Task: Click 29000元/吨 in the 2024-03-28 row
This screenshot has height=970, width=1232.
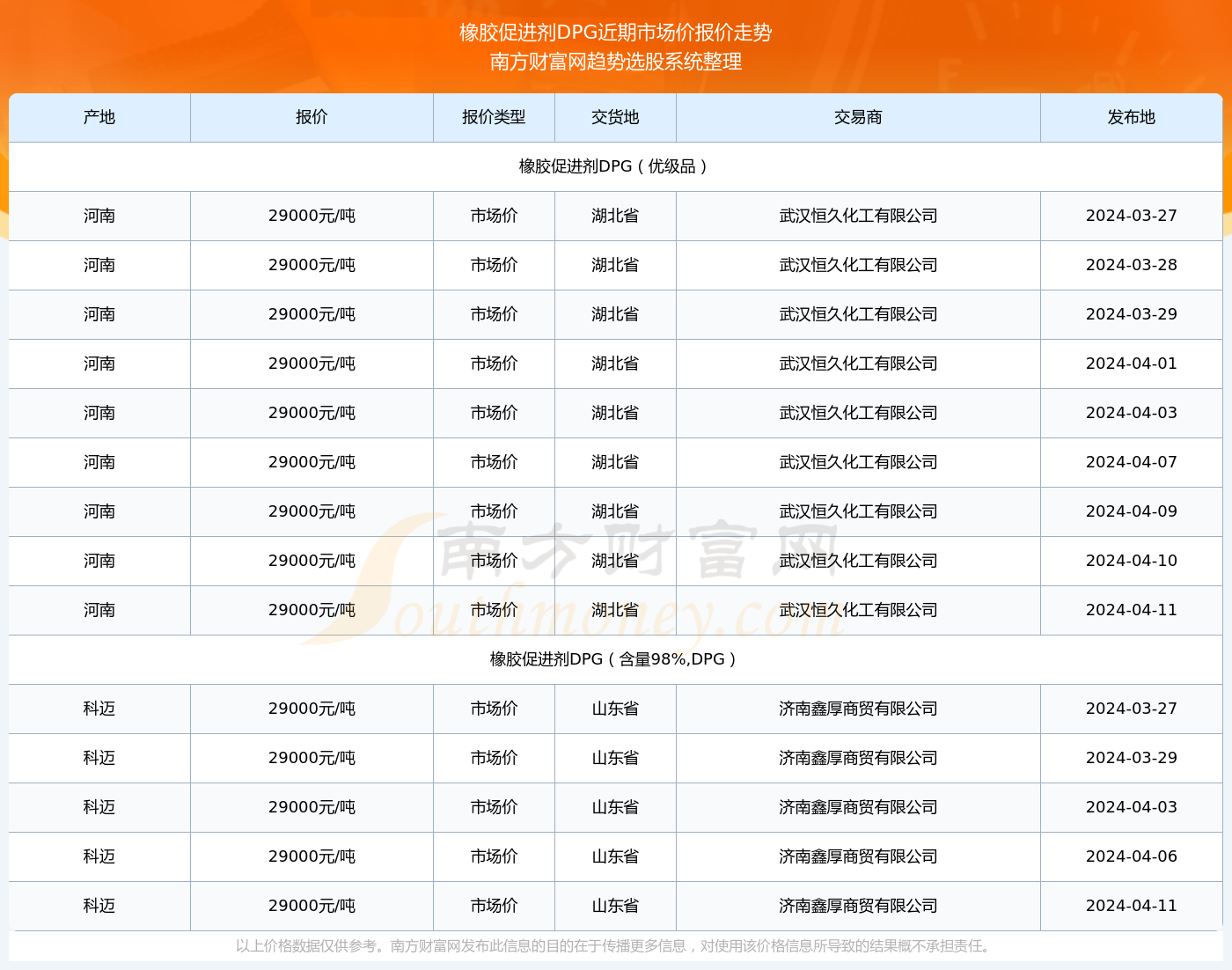Action: coord(312,265)
